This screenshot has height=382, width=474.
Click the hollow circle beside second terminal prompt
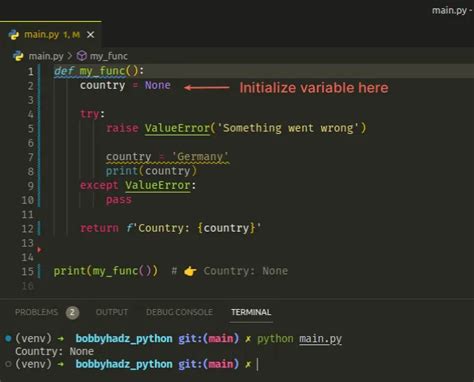pyautogui.click(x=8, y=364)
